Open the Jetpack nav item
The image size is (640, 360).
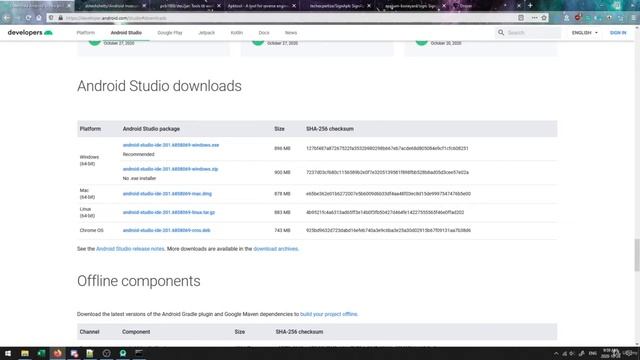207,33
